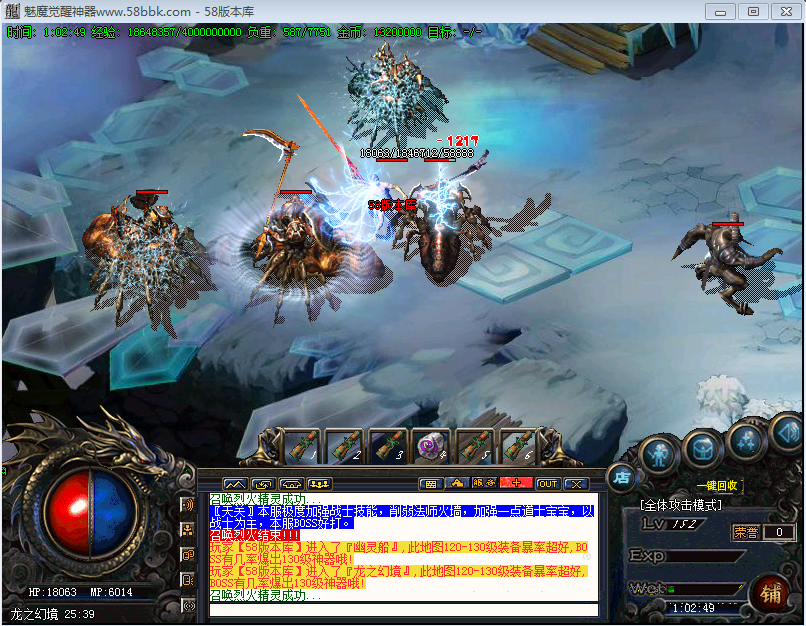Click the trade exchange button in chat bar
The image size is (806, 626).
[x=263, y=484]
